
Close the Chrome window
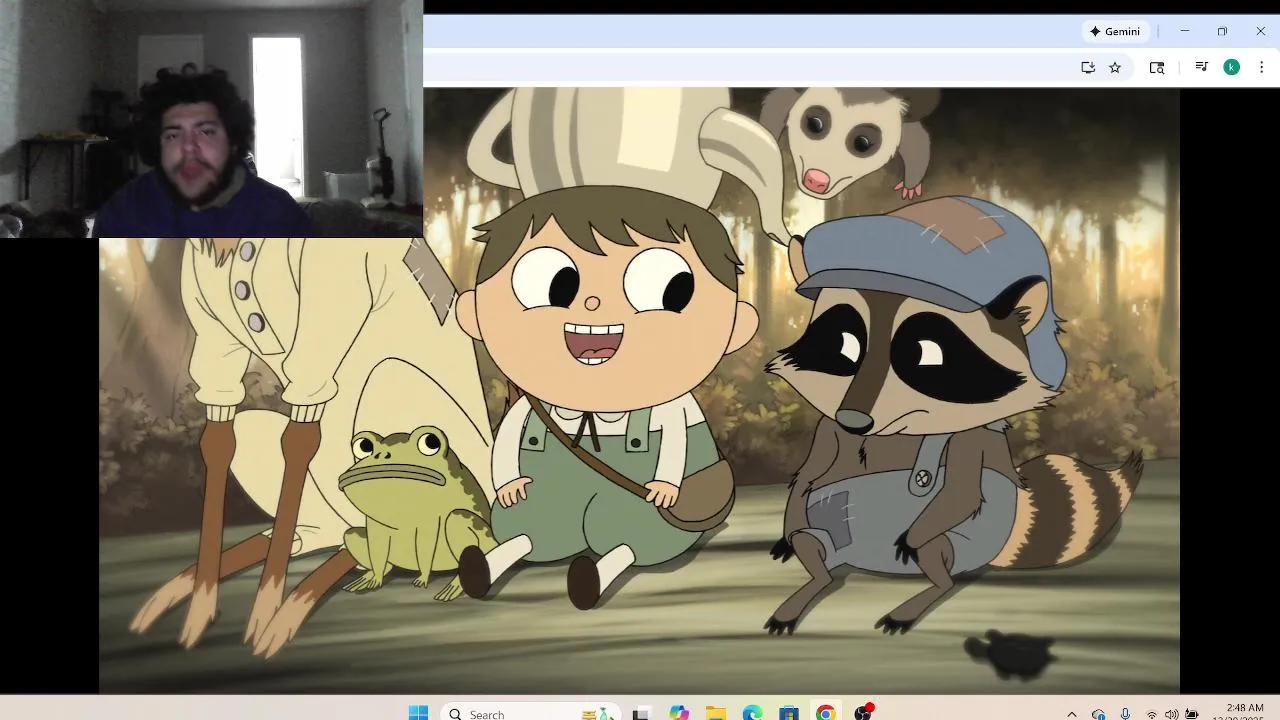[x=1260, y=31]
